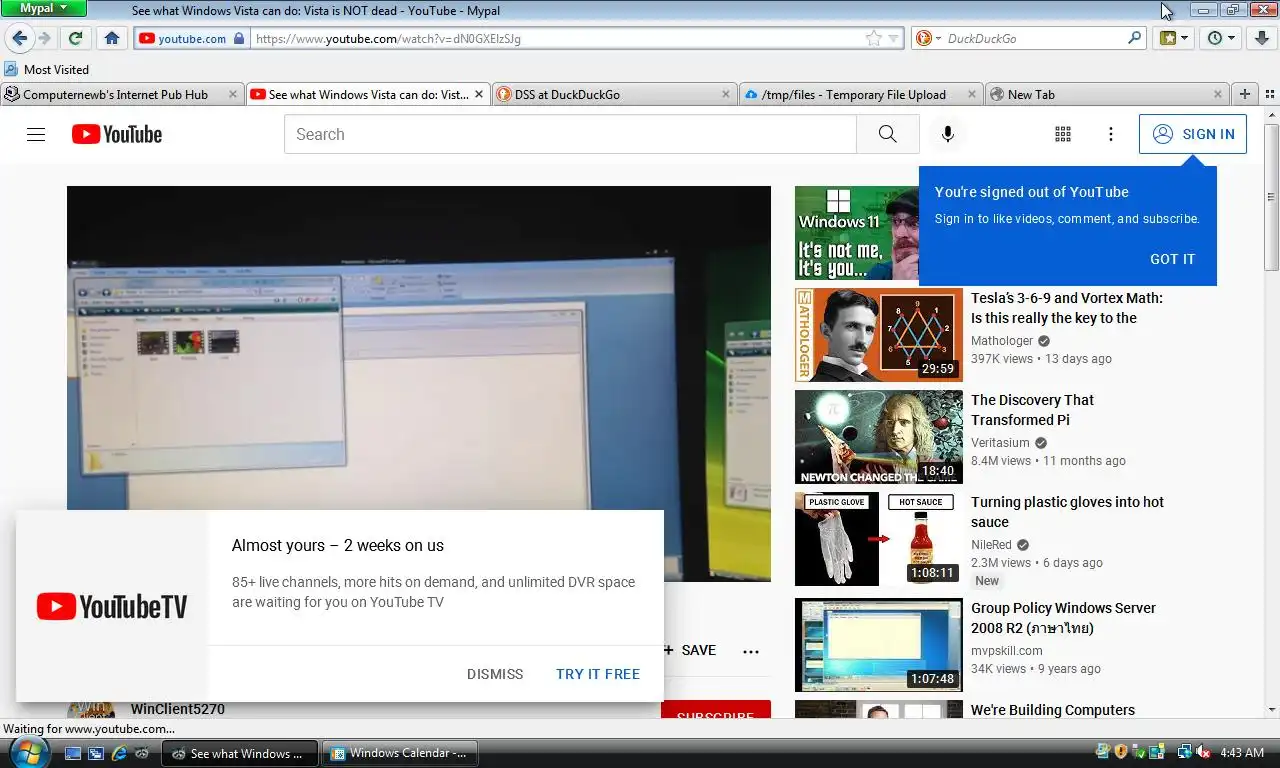Click the YouTube search magnifier button
The height and width of the screenshot is (768, 1280).
888,134
